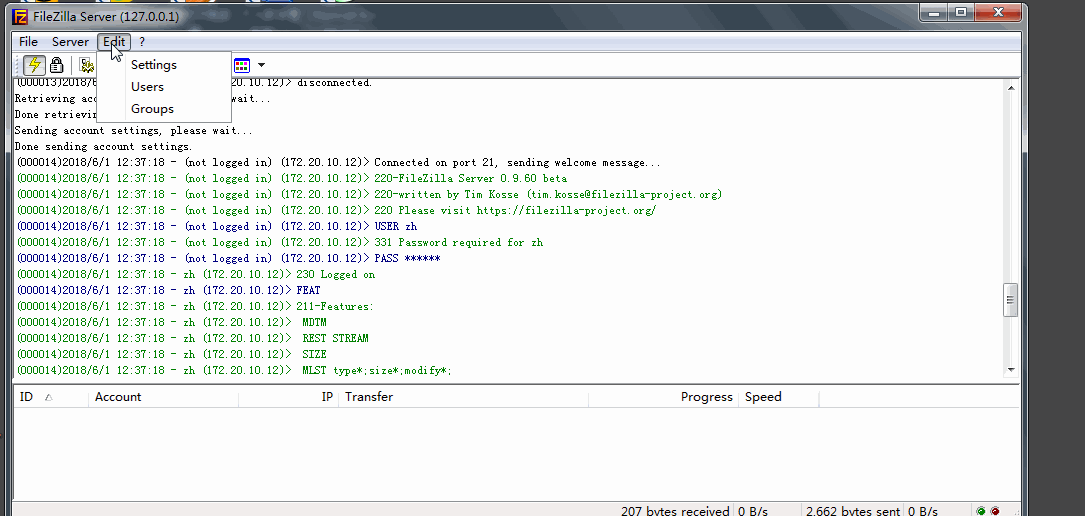The image size is (1085, 516).
Task: Click the 'MDTM' log line
Action: pyautogui.click(x=172, y=322)
